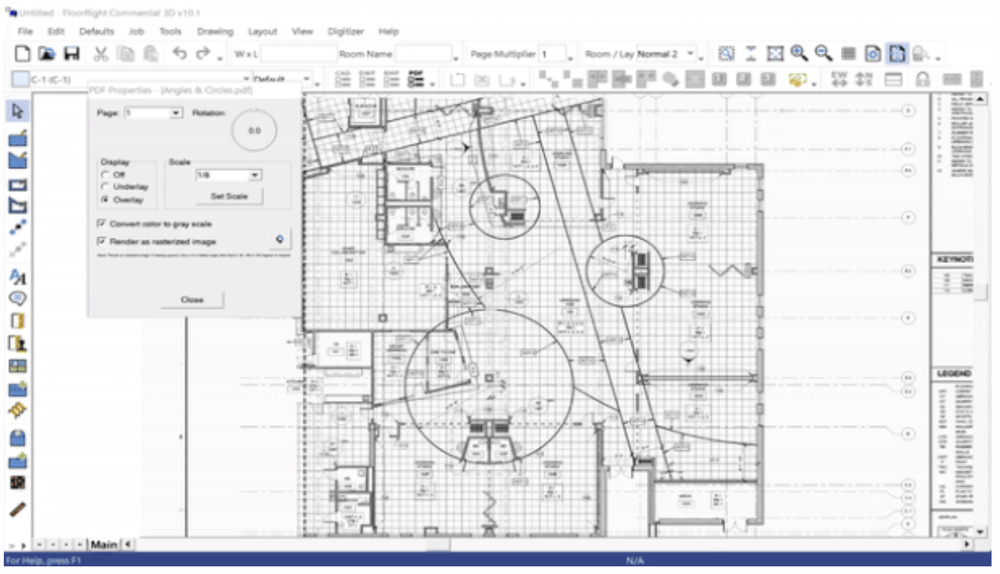Viewport: 1000px width, 574px height.
Task: Open the Default dropdown
Action: point(307,79)
